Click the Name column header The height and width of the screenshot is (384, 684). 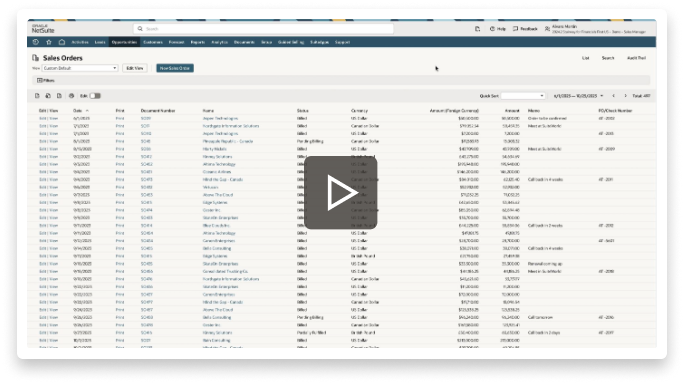(x=208, y=111)
